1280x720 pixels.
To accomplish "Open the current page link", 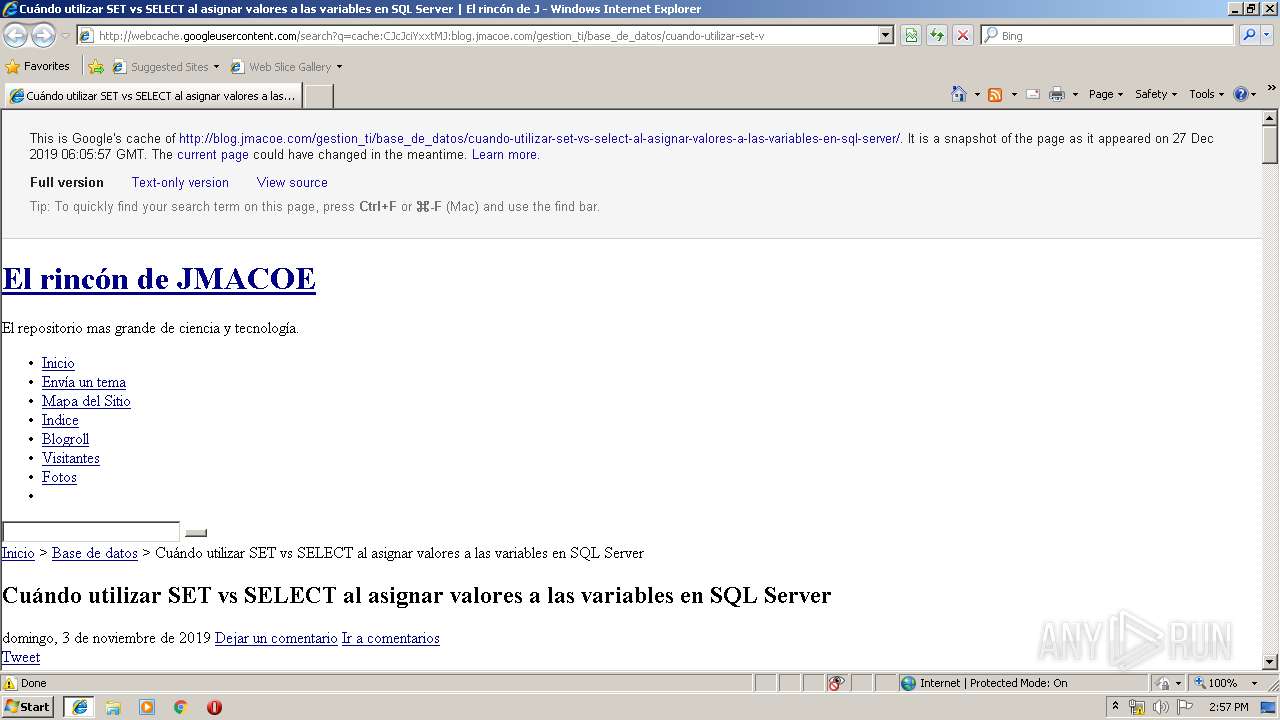I will coord(213,155).
